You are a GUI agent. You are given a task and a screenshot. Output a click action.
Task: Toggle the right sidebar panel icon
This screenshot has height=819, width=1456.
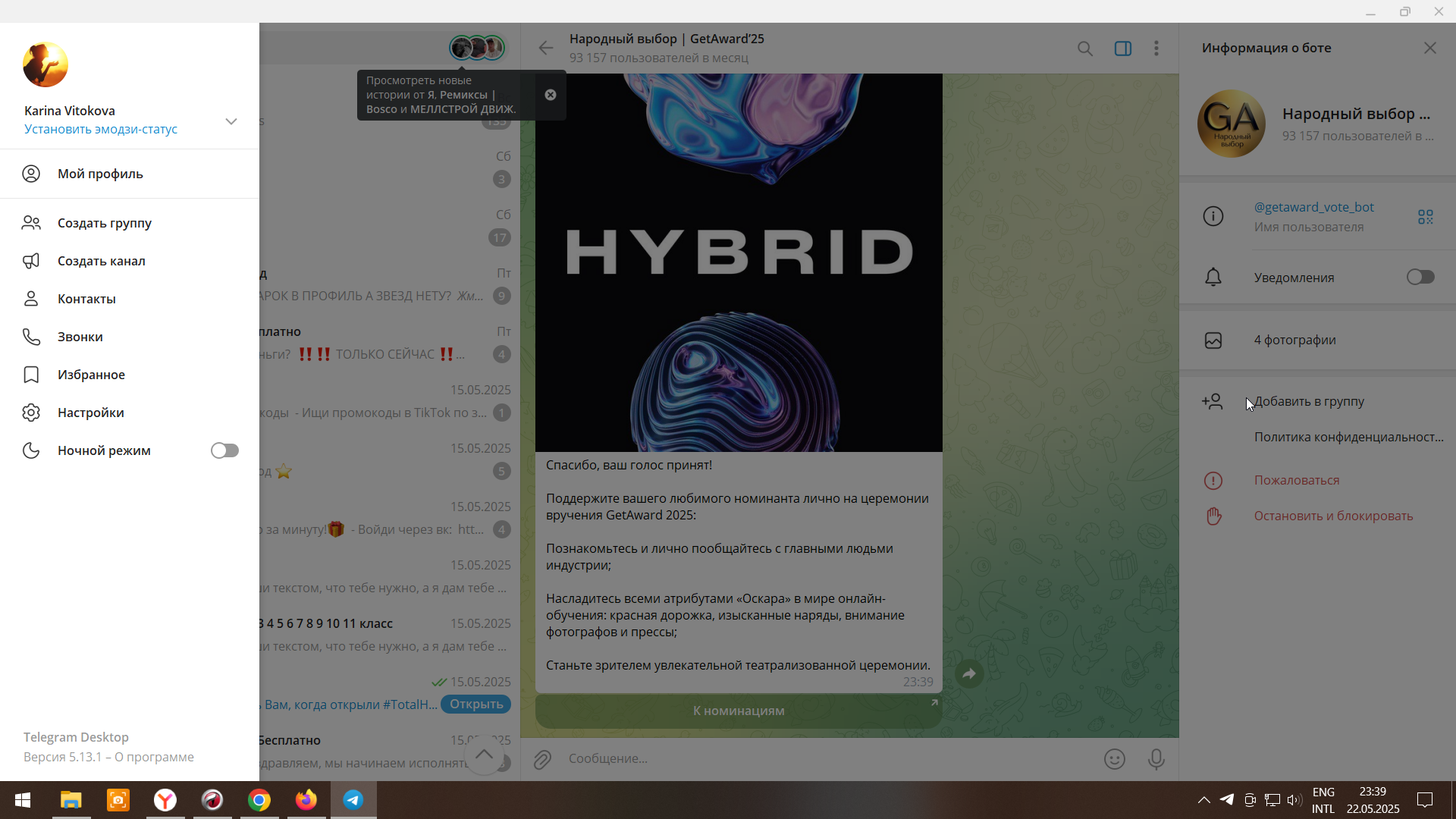[1123, 49]
